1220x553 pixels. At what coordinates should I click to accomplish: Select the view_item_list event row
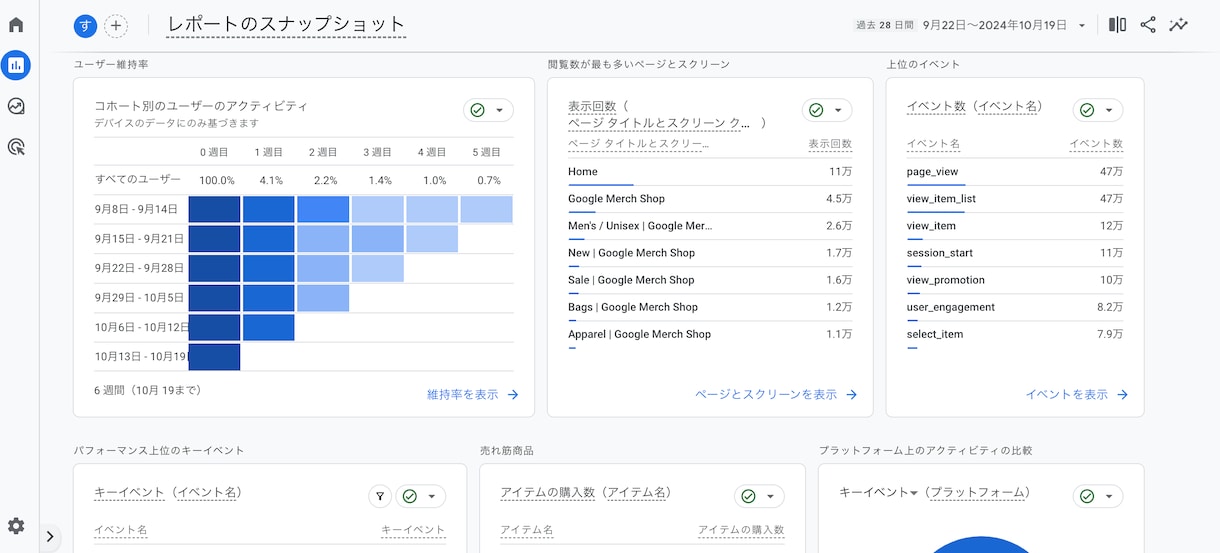click(1015, 199)
